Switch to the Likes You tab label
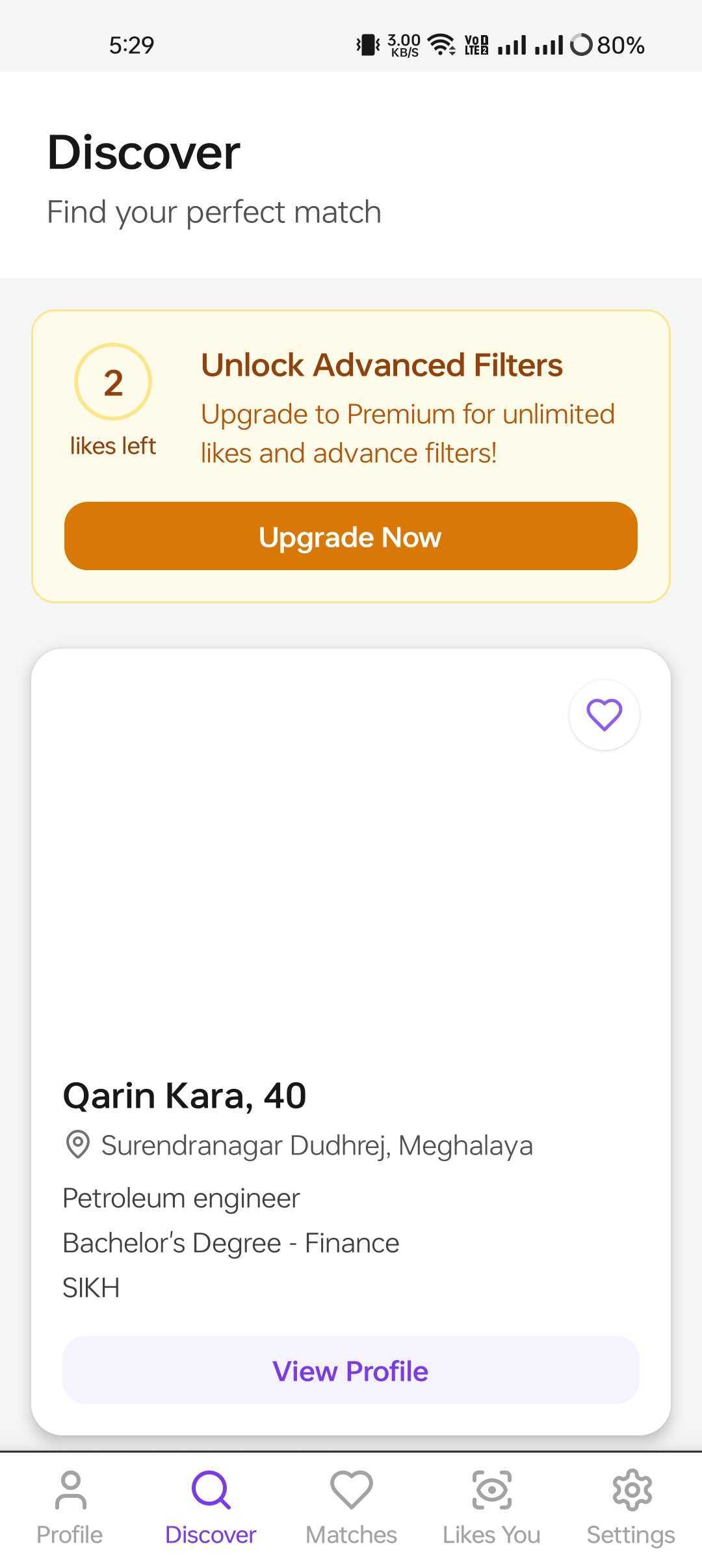 [491, 1535]
